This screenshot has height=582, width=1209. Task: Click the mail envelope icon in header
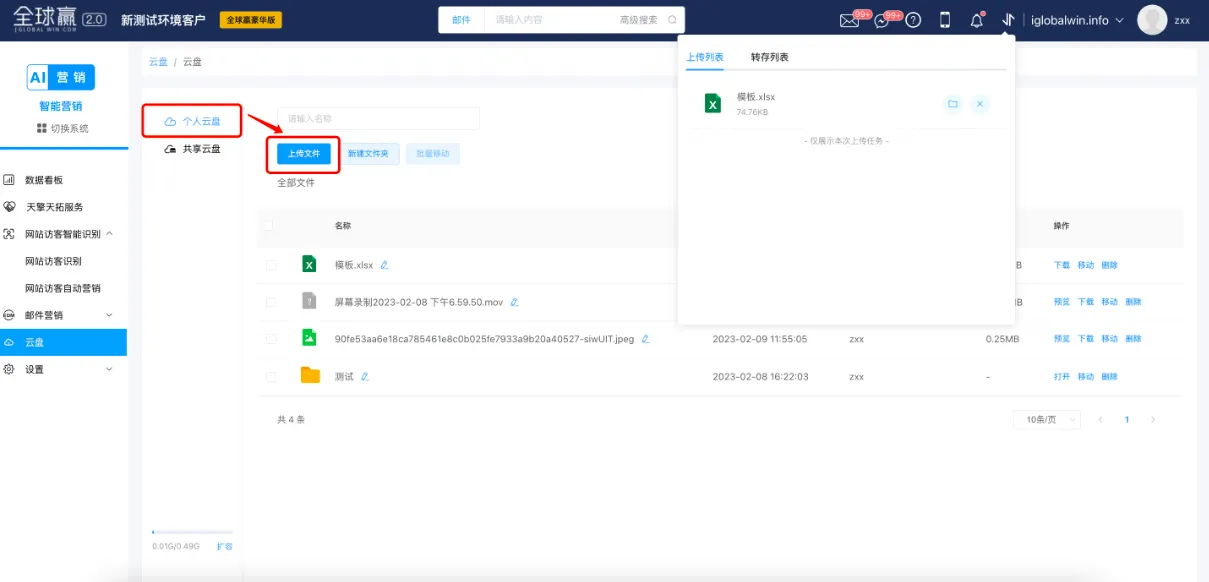pyautogui.click(x=849, y=20)
